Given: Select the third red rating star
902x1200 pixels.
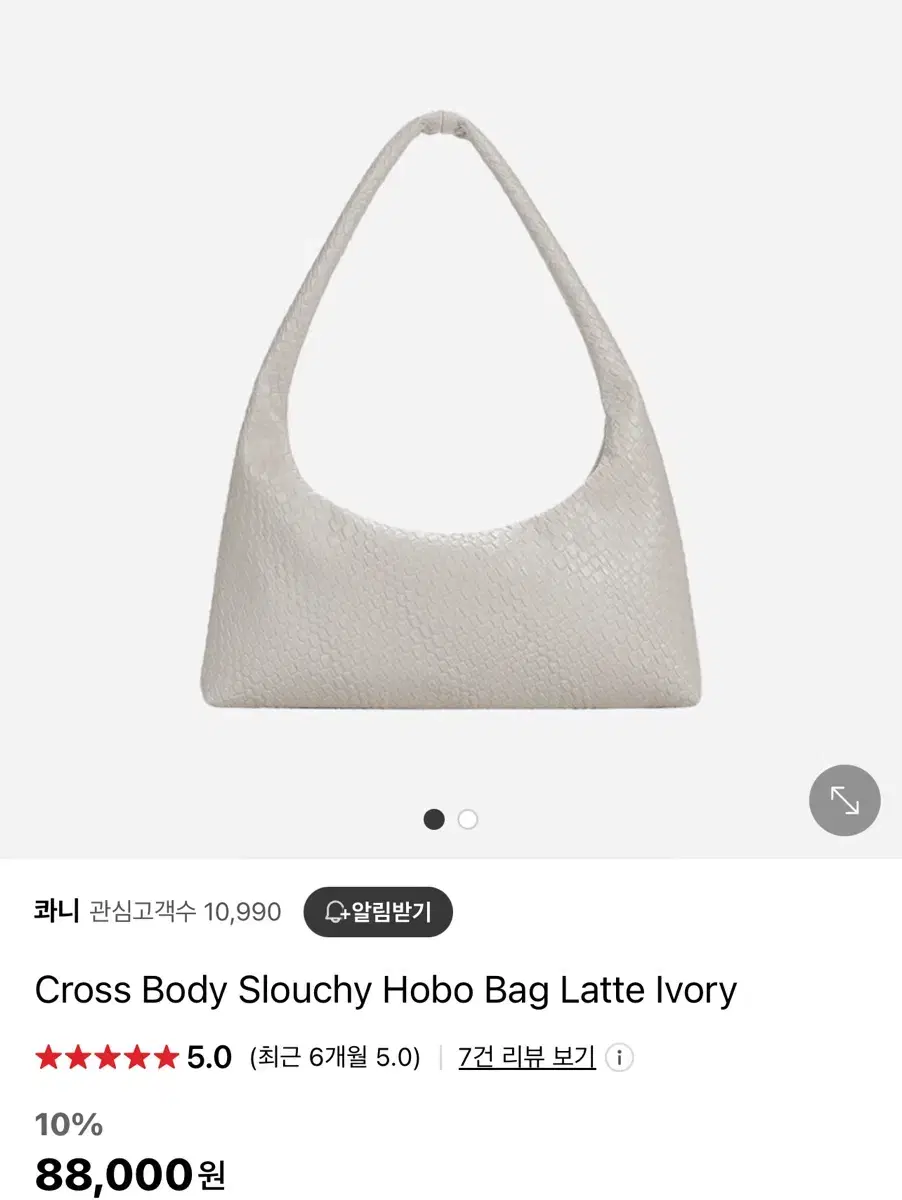Looking at the screenshot, I should pyautogui.click(x=106, y=1057).
